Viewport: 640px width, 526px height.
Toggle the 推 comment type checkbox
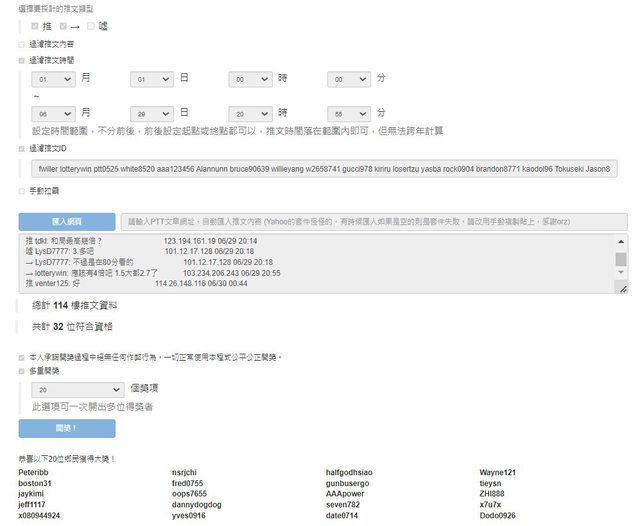[36, 25]
